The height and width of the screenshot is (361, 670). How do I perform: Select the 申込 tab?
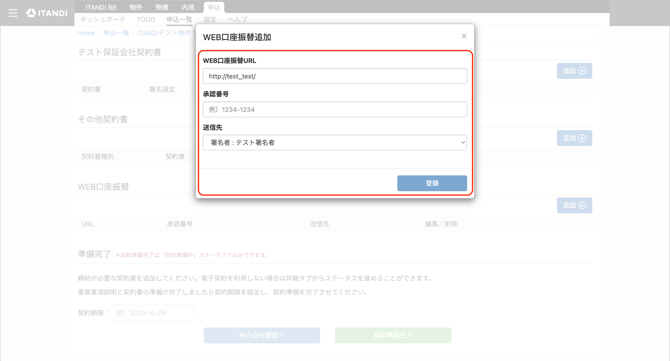[214, 7]
